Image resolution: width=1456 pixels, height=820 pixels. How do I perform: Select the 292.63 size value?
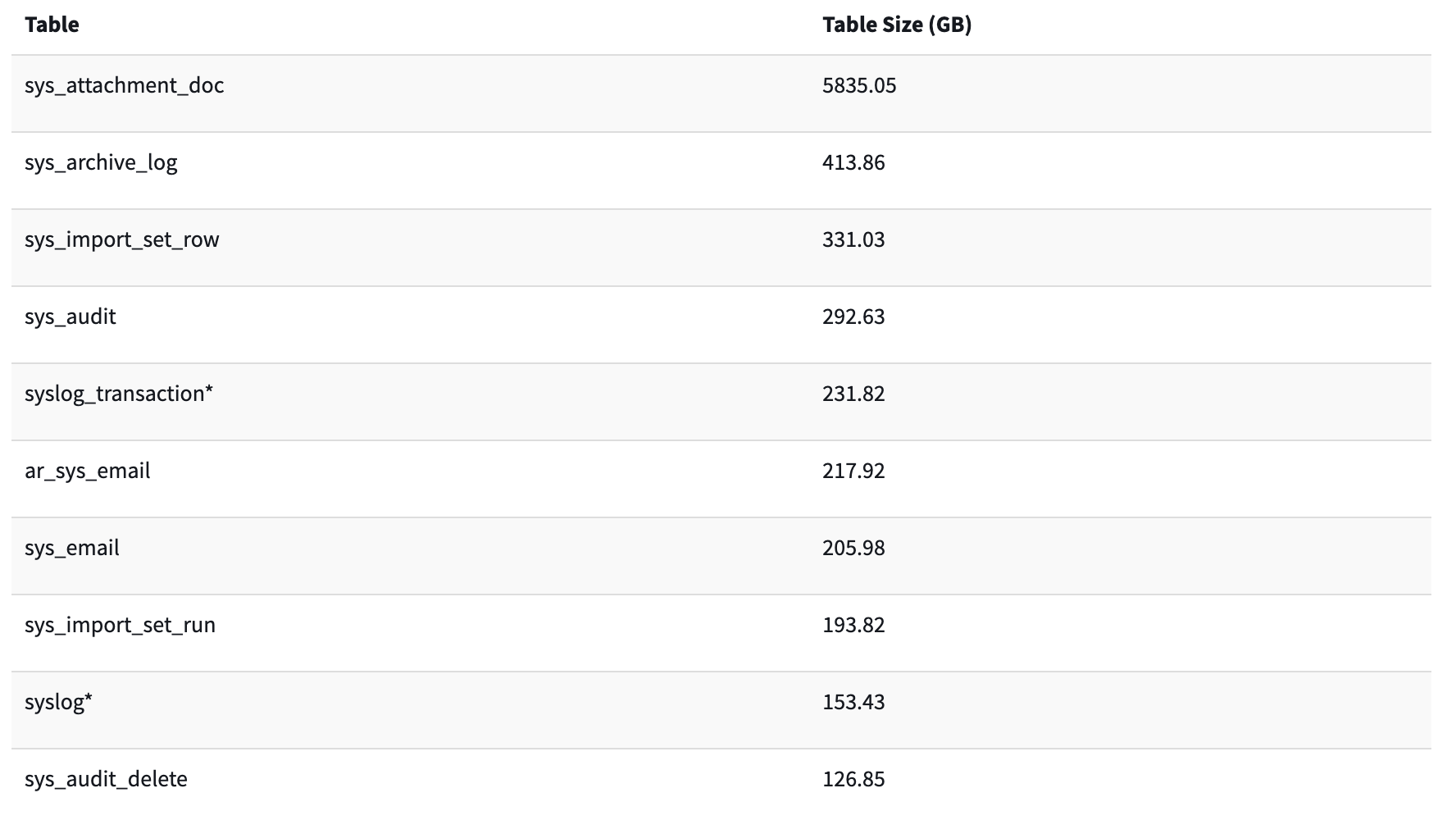click(x=853, y=317)
